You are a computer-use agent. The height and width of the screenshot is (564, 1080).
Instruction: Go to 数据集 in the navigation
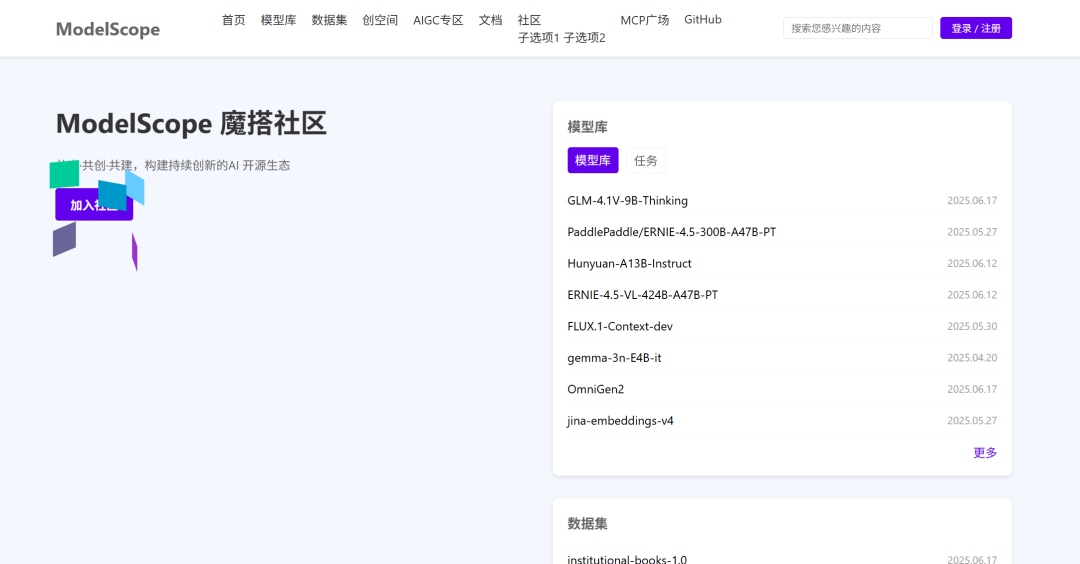329,20
